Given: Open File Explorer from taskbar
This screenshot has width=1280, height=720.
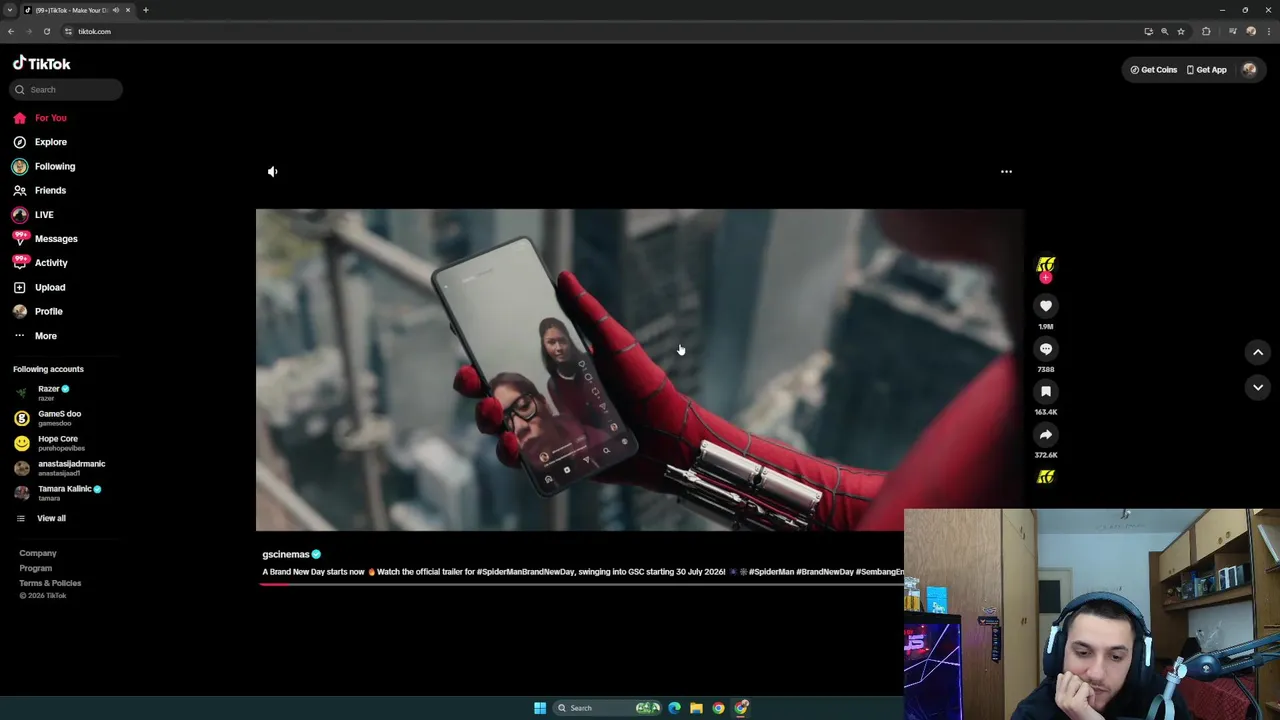Looking at the screenshot, I should tap(696, 708).
